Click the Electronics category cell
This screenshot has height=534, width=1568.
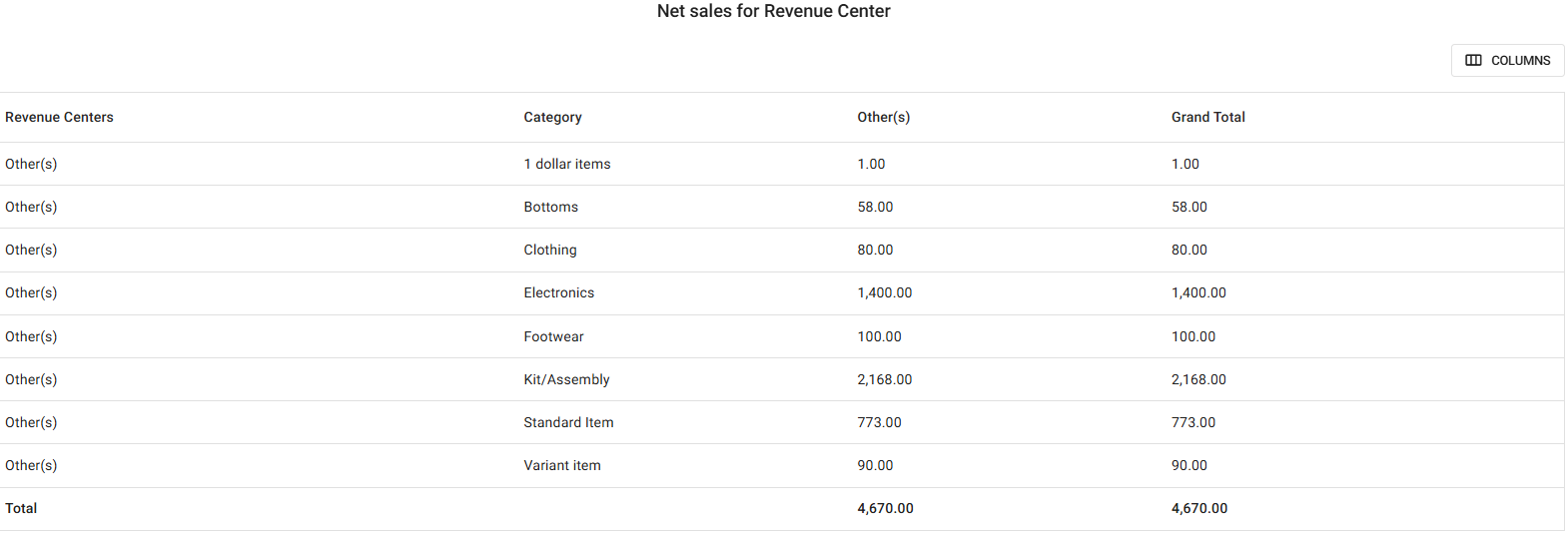pyautogui.click(x=558, y=293)
